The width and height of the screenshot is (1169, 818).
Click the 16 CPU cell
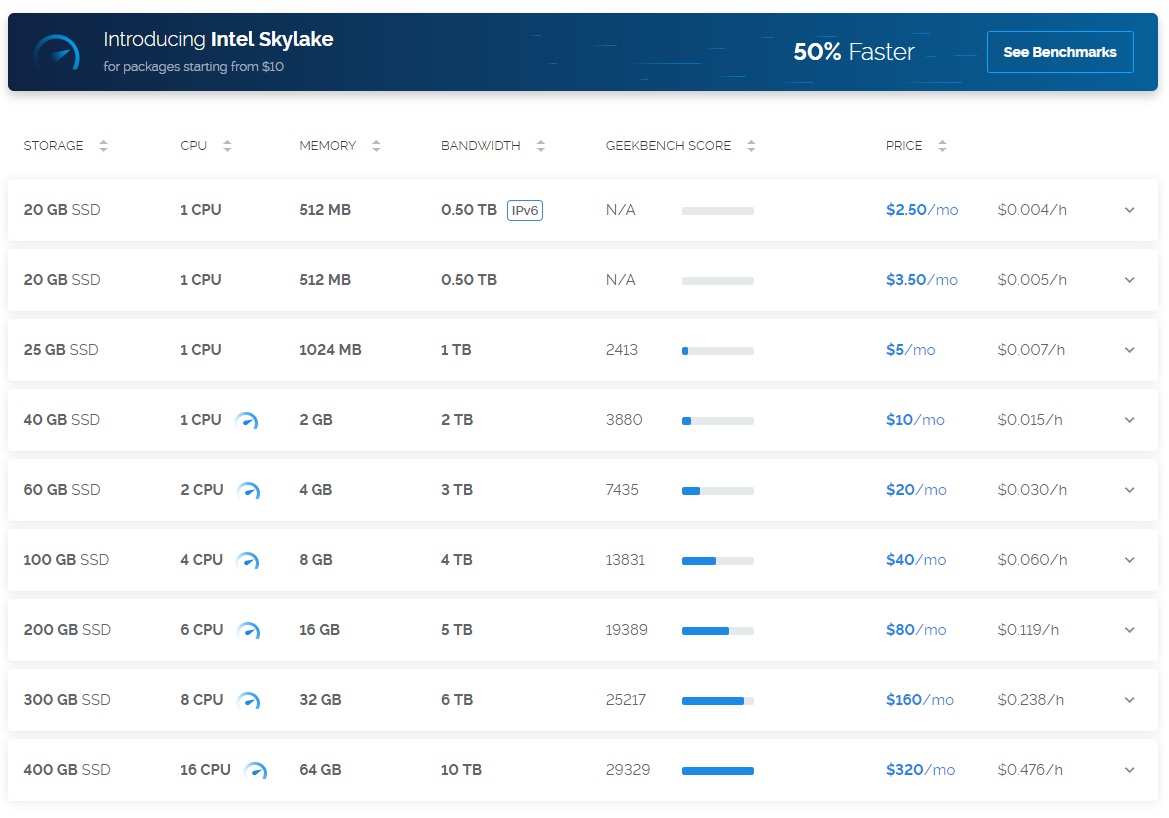[205, 770]
